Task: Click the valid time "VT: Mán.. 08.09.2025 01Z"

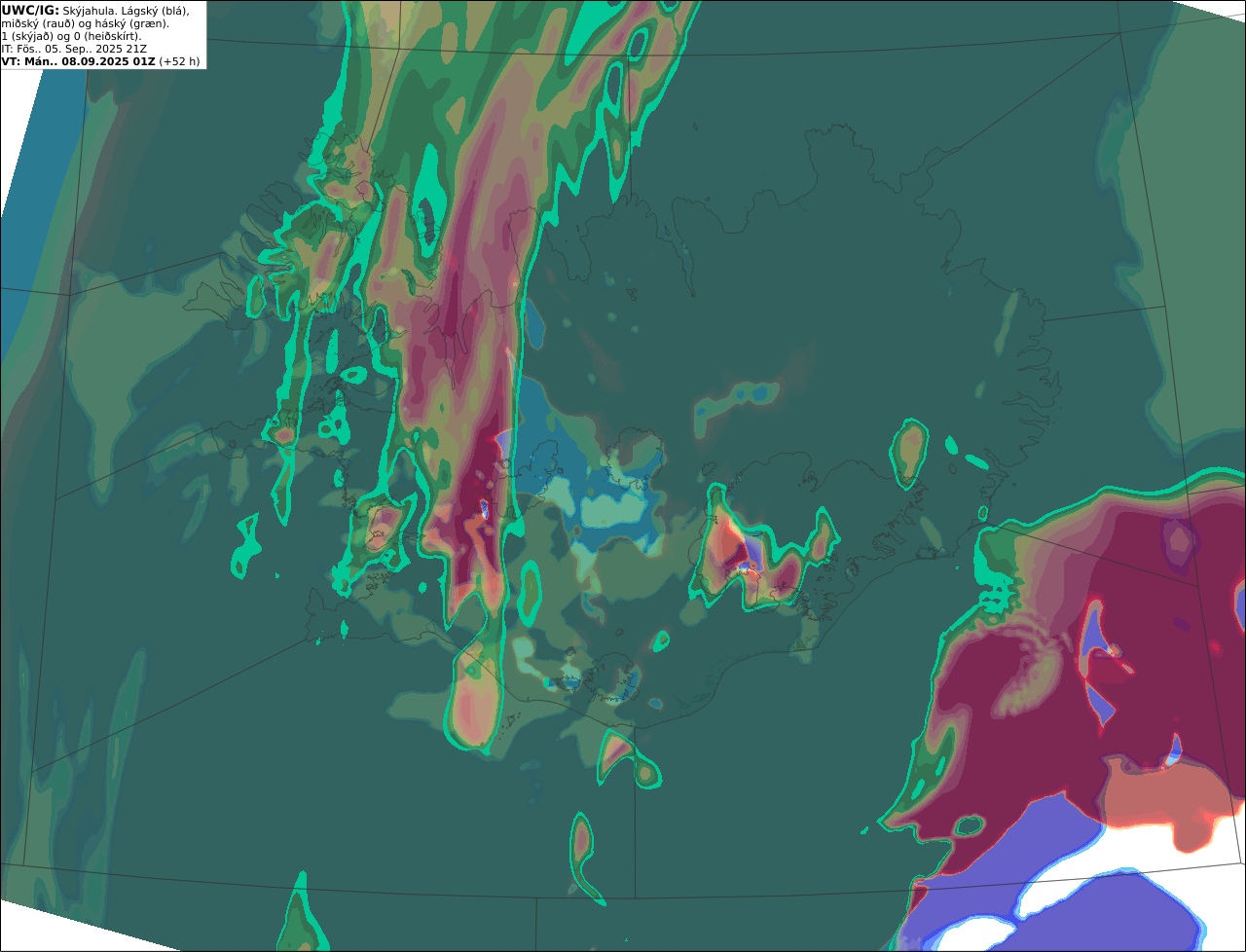Action: click(79, 61)
